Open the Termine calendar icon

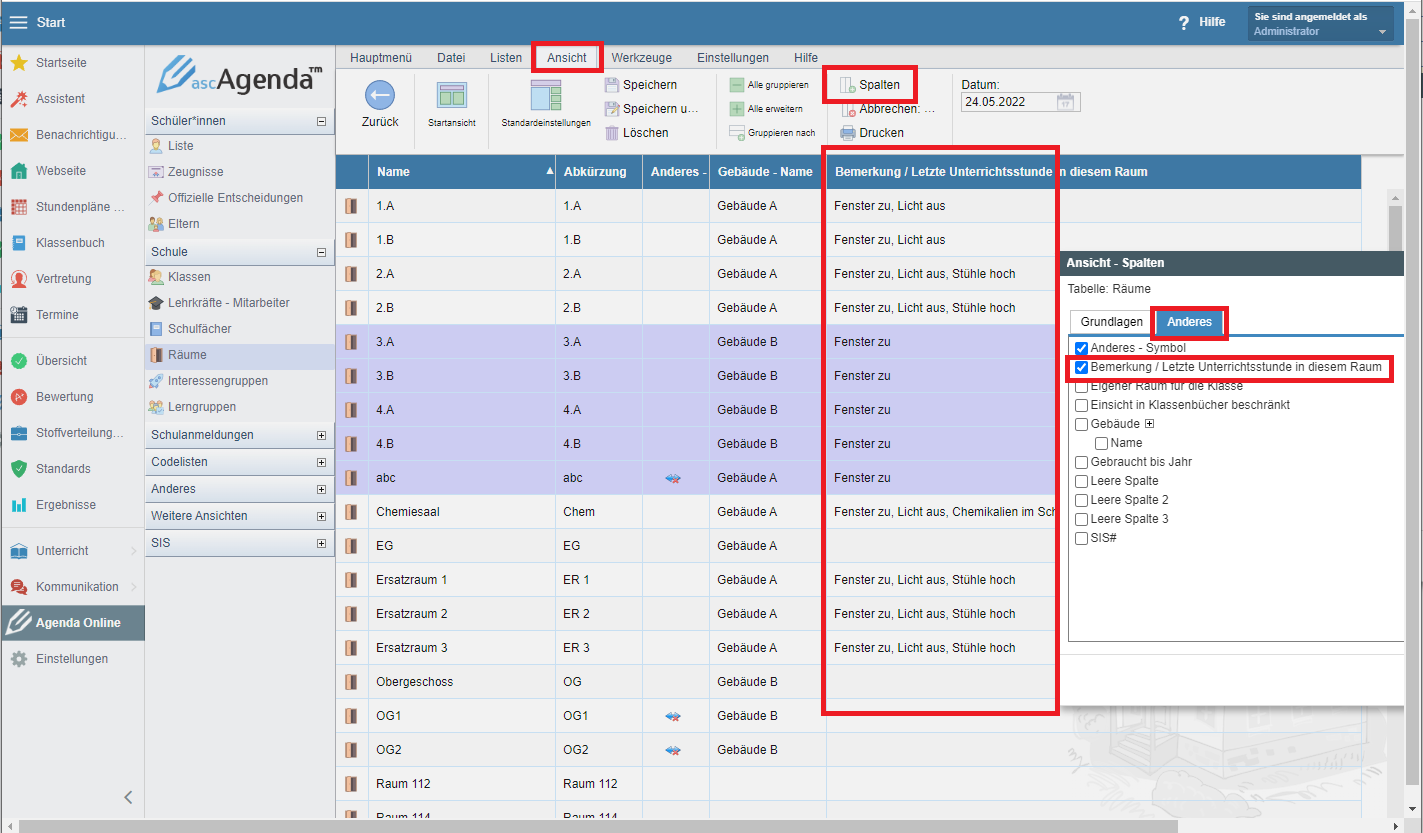tap(18, 315)
